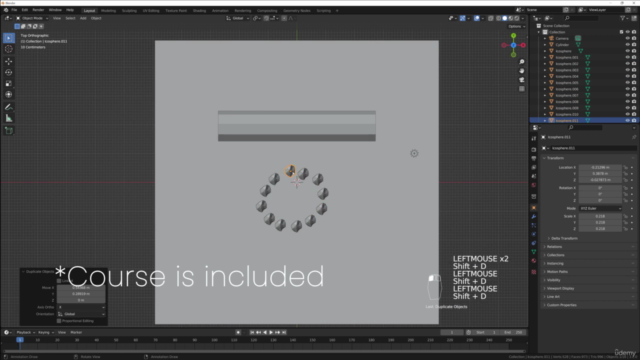Open the Object Data green triangle tab
This screenshot has width=640, height=360.
pos(533,252)
